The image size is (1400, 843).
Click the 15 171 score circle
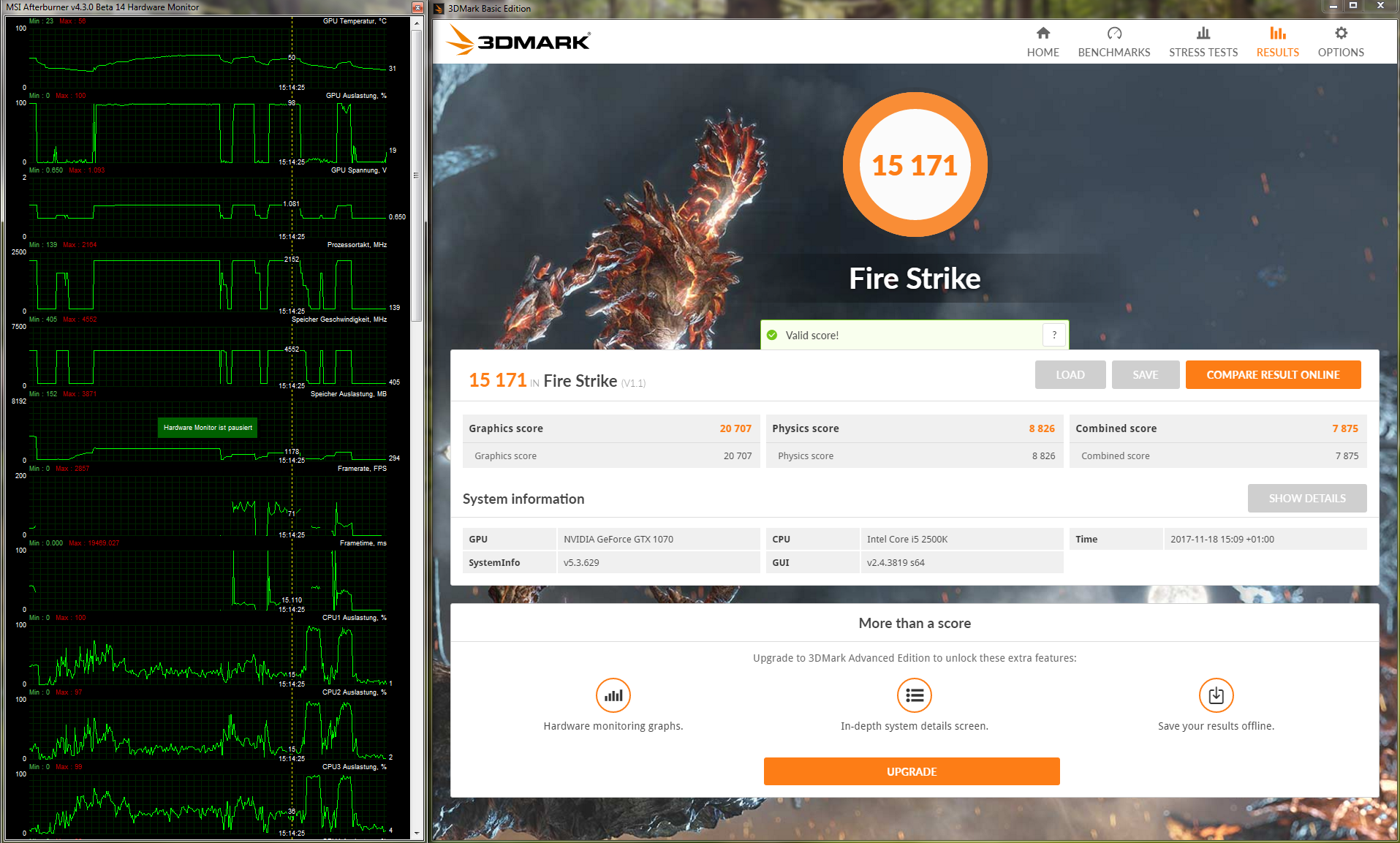(915, 165)
